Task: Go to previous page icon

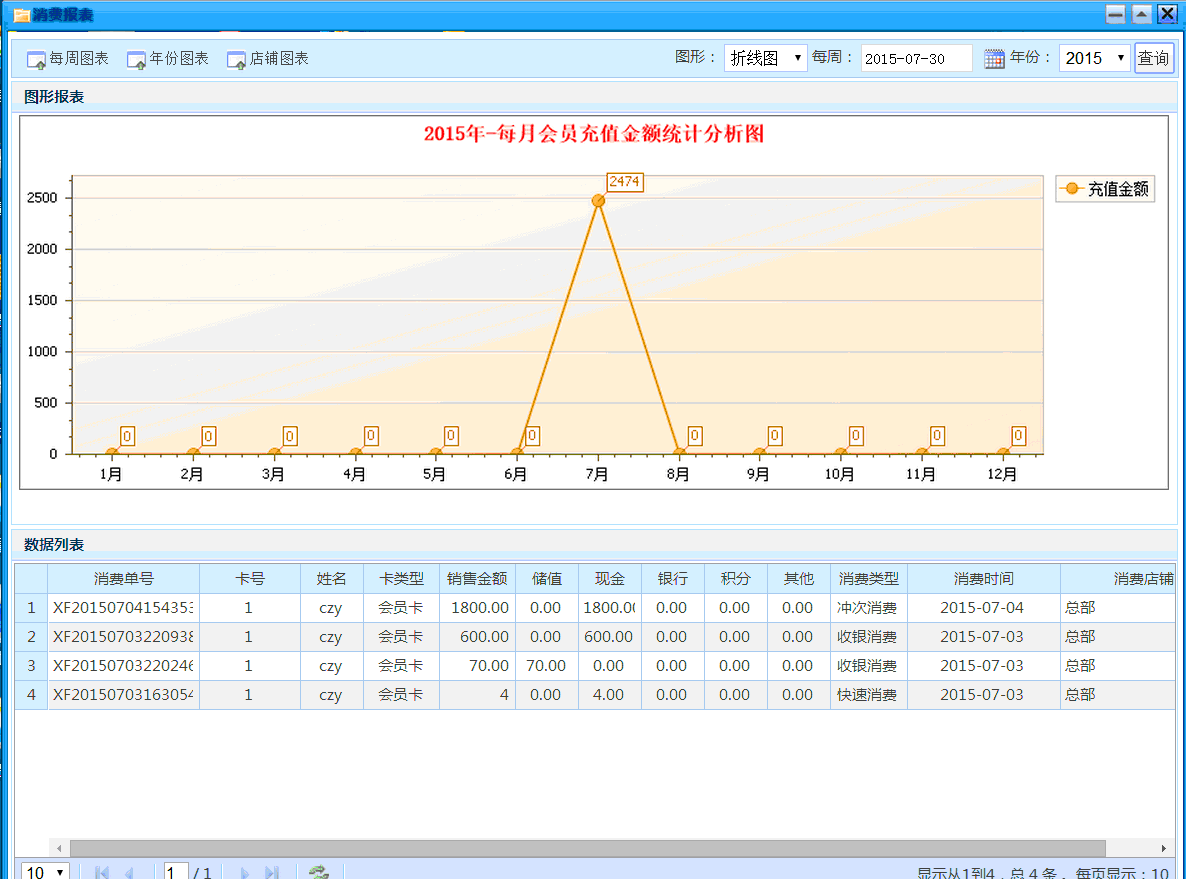Action: point(129,872)
